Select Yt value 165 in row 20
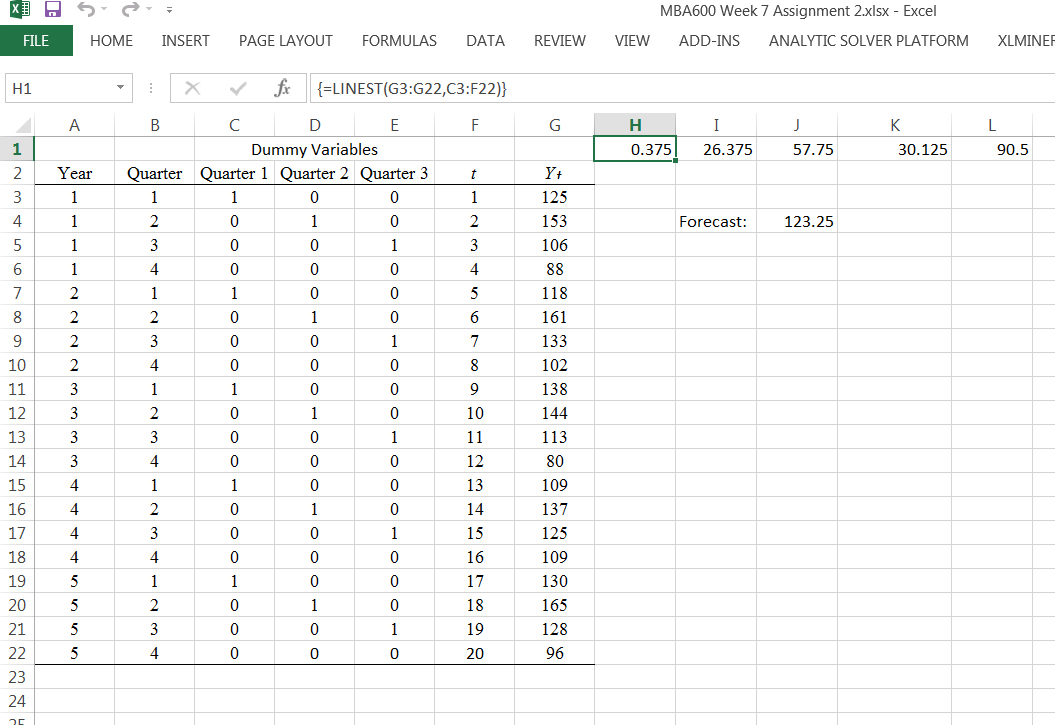Viewport: 1055px width, 725px height. click(554, 605)
